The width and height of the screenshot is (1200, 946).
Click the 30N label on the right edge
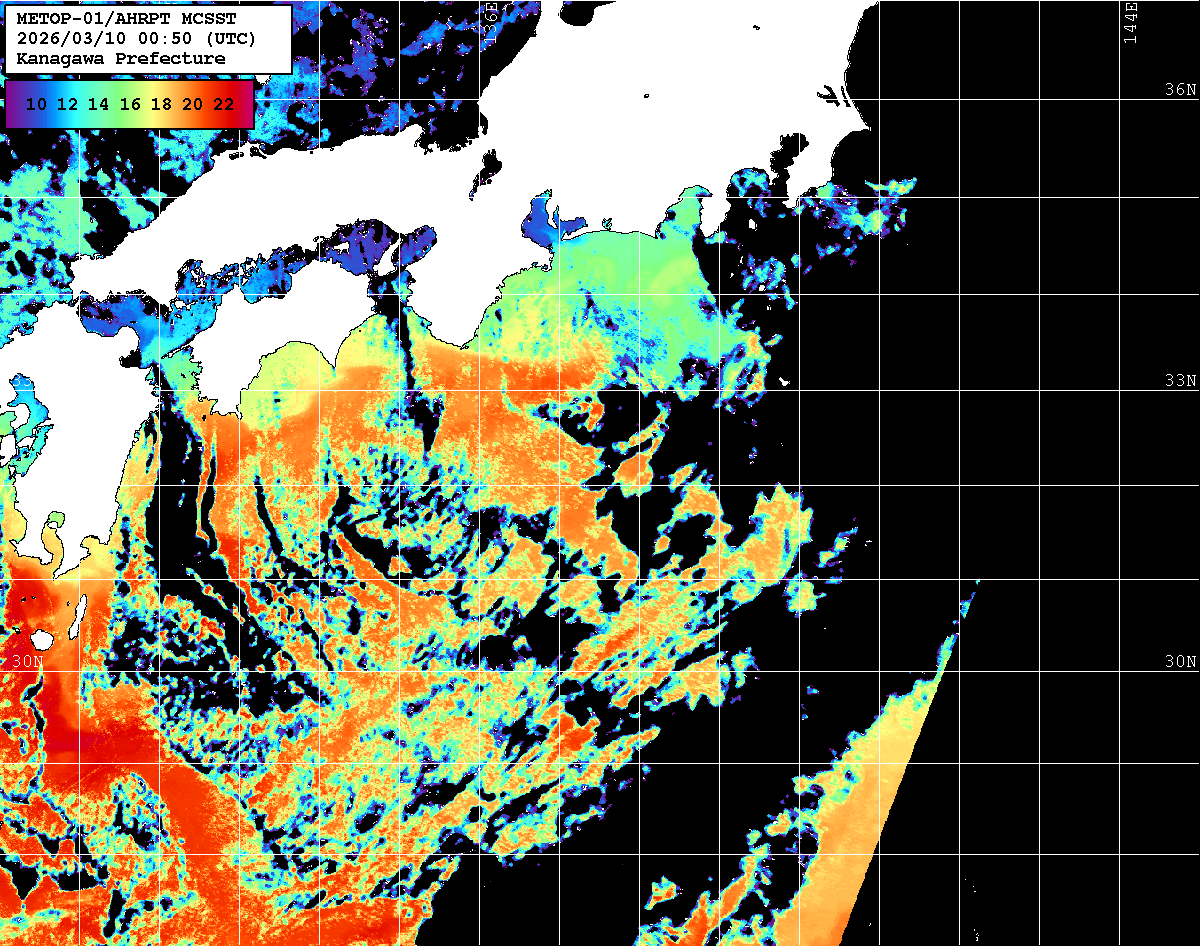(x=1180, y=662)
